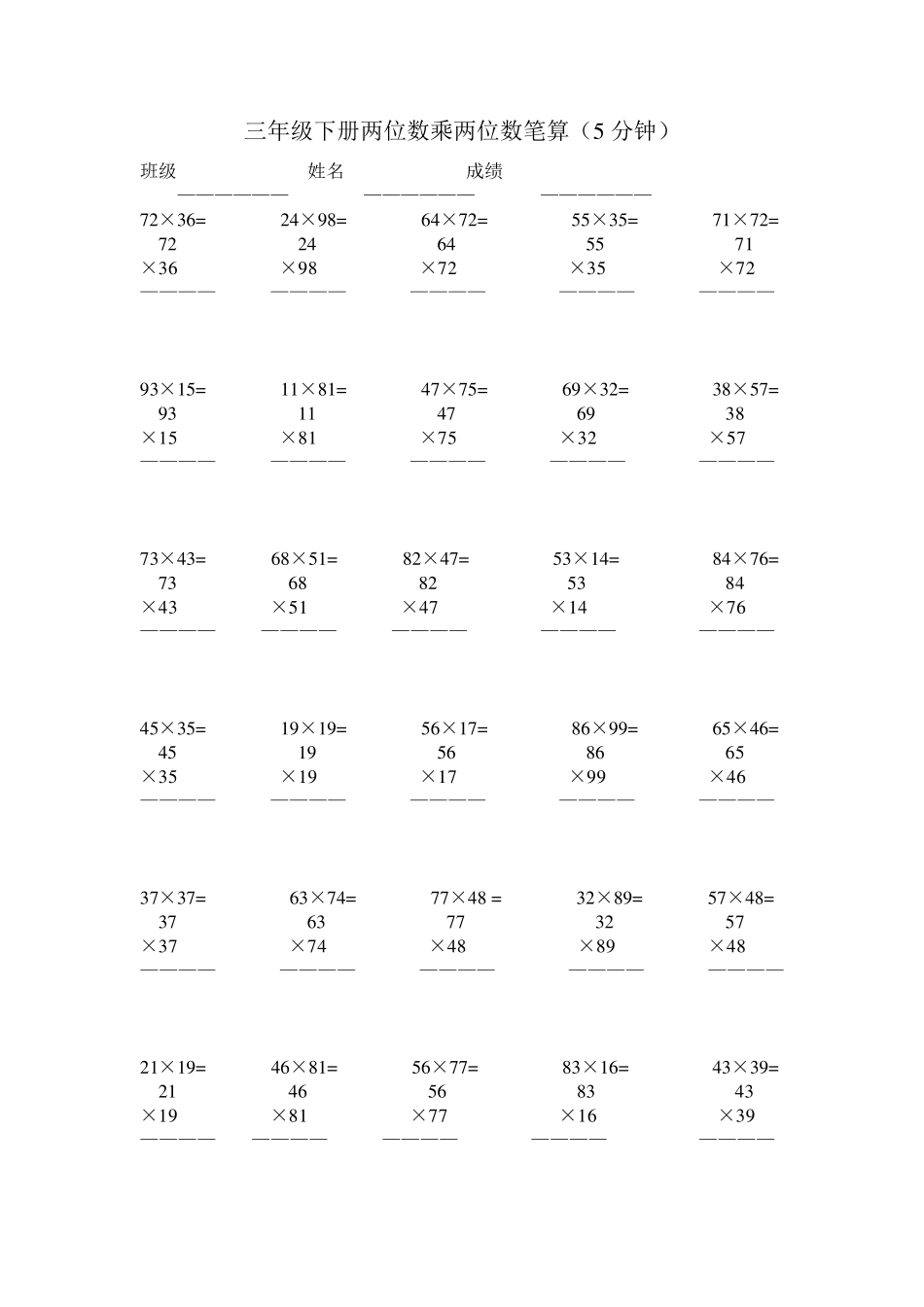The width and height of the screenshot is (924, 1307).
Task: Click the blank line after 成绩
Action: pos(596,193)
